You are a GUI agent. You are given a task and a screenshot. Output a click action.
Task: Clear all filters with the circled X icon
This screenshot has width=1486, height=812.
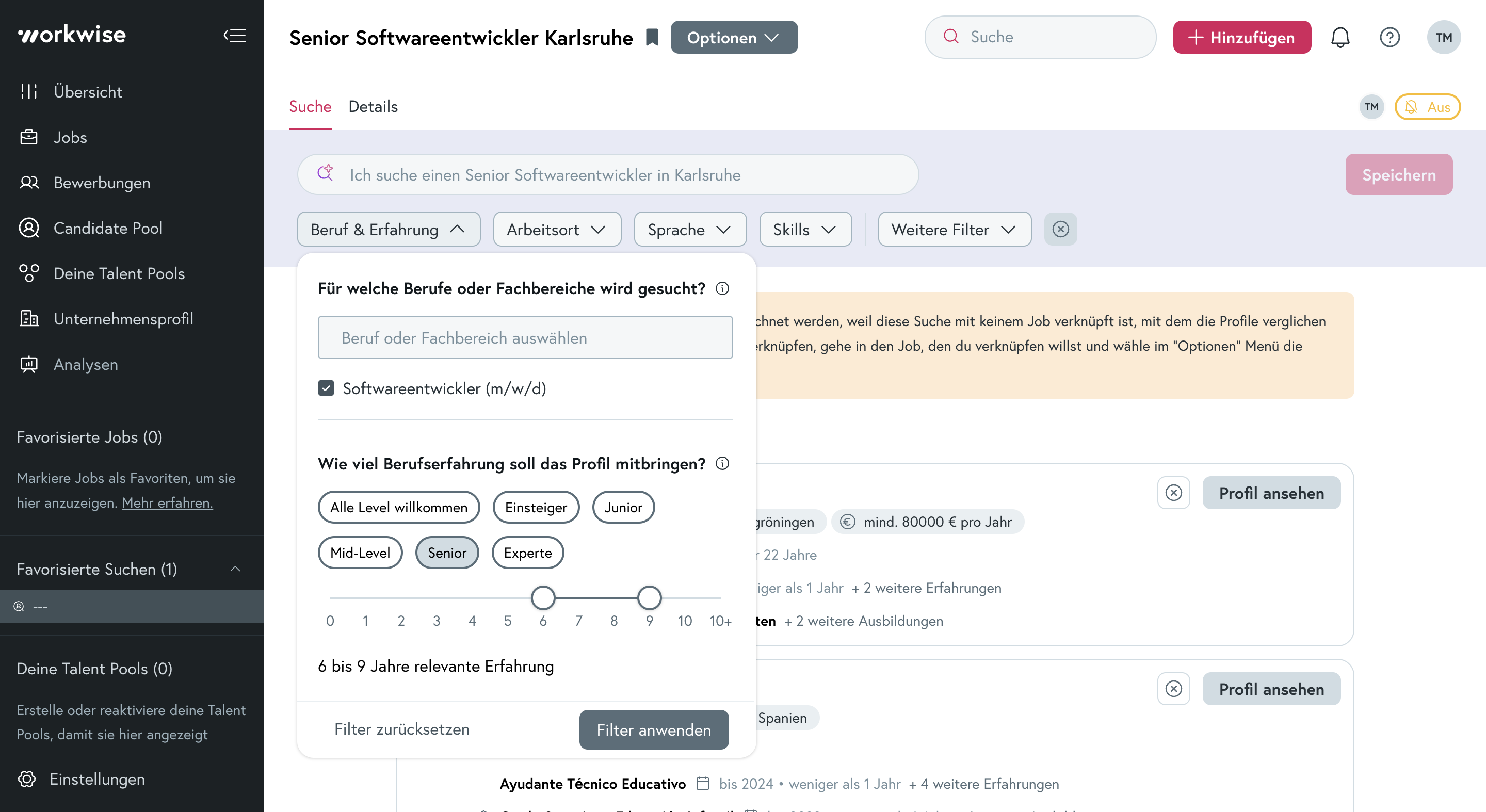click(x=1060, y=229)
